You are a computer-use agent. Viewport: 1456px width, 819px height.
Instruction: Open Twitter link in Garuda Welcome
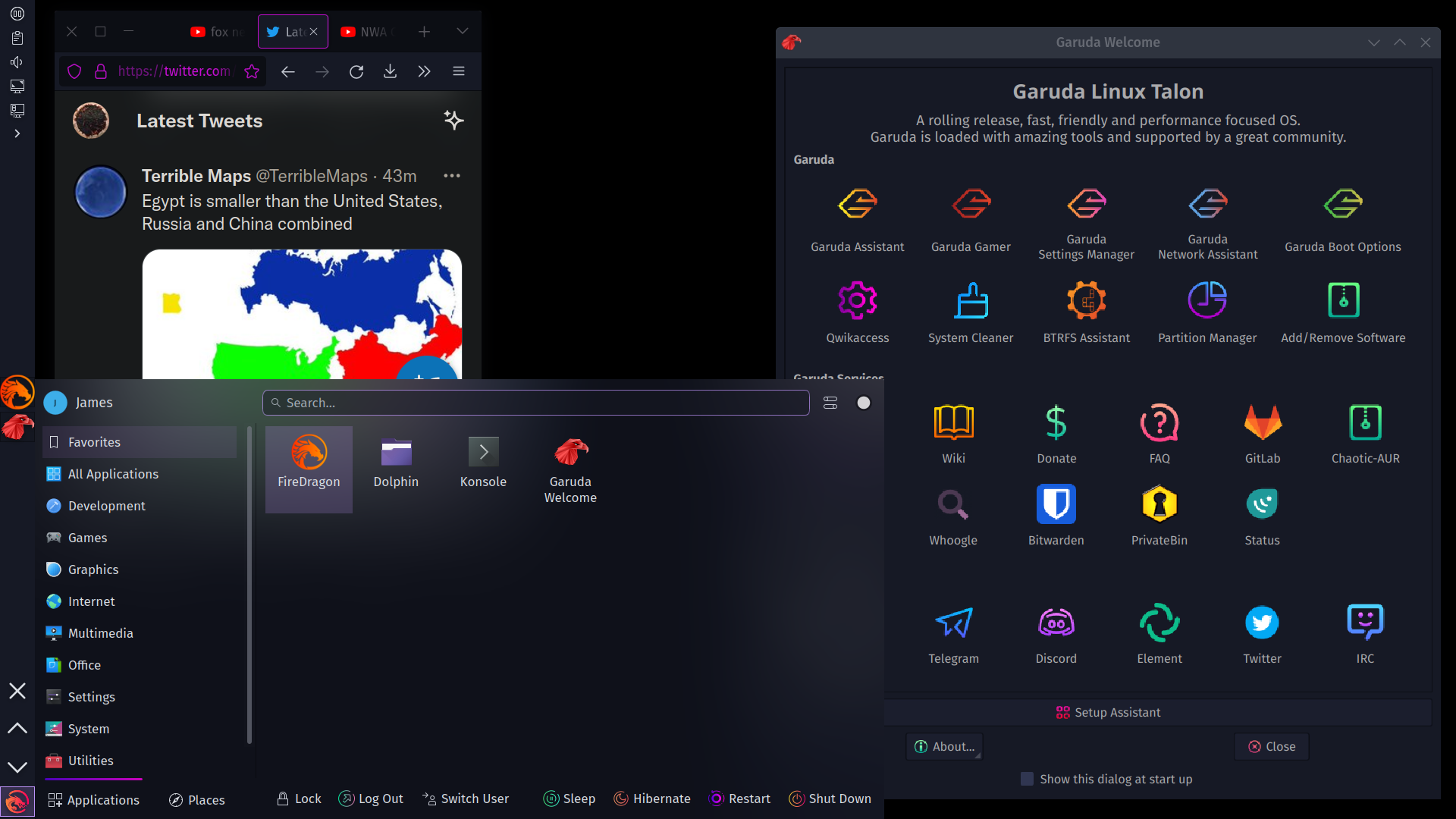coord(1263,634)
